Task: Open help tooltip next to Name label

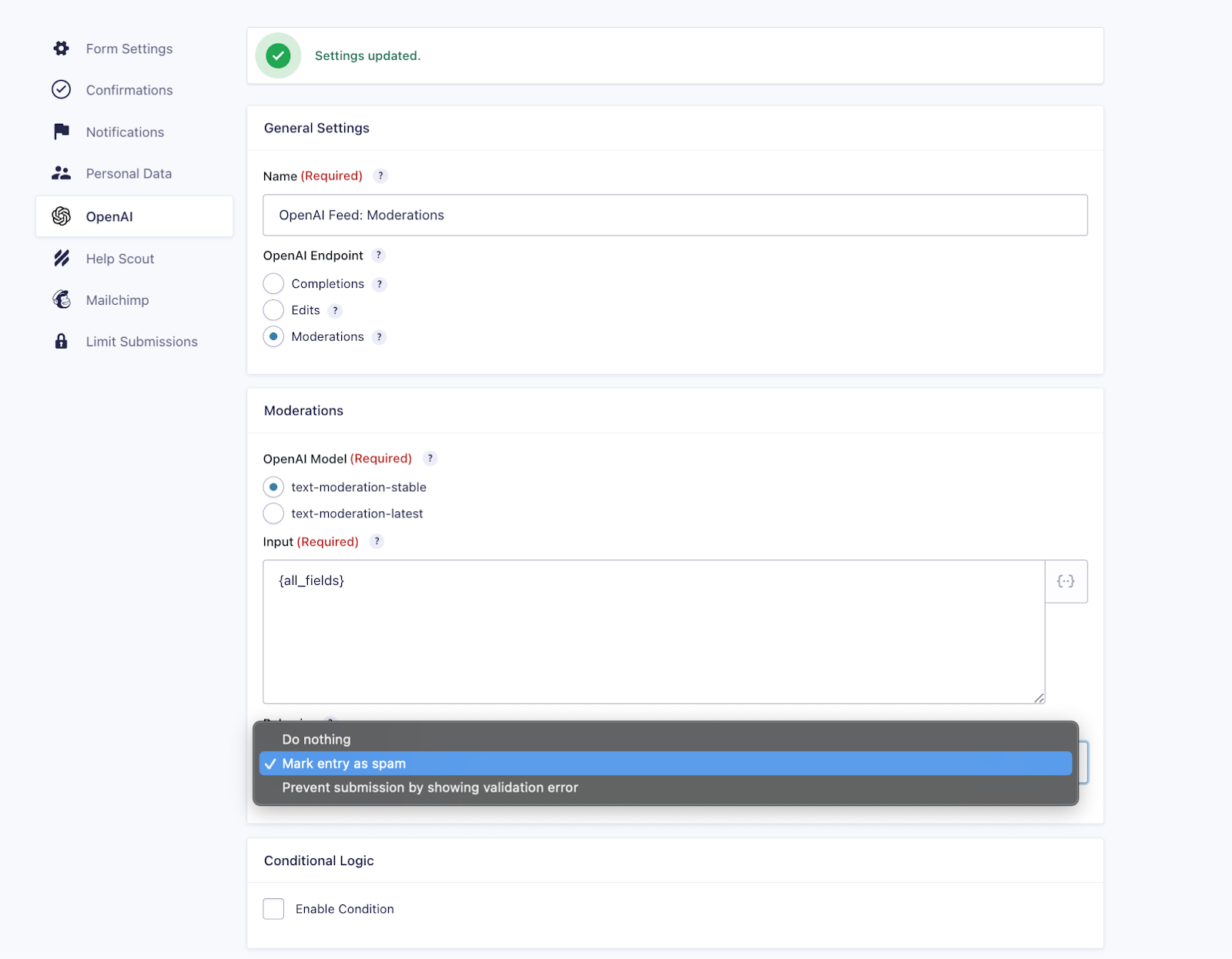Action: [x=380, y=175]
